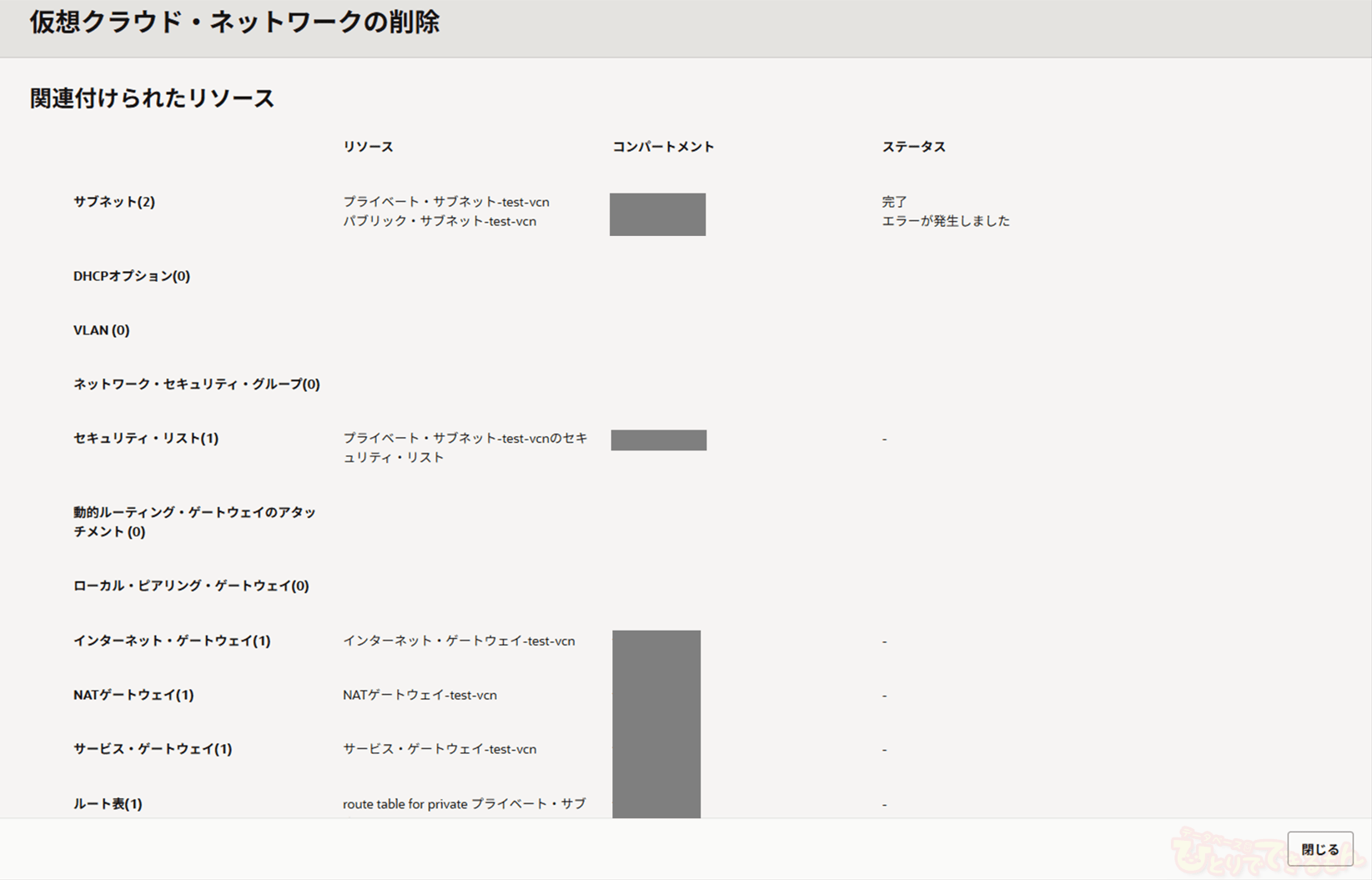Screen dimensions: 1372x880
Task: Click the ステータス column header
Action: click(913, 147)
